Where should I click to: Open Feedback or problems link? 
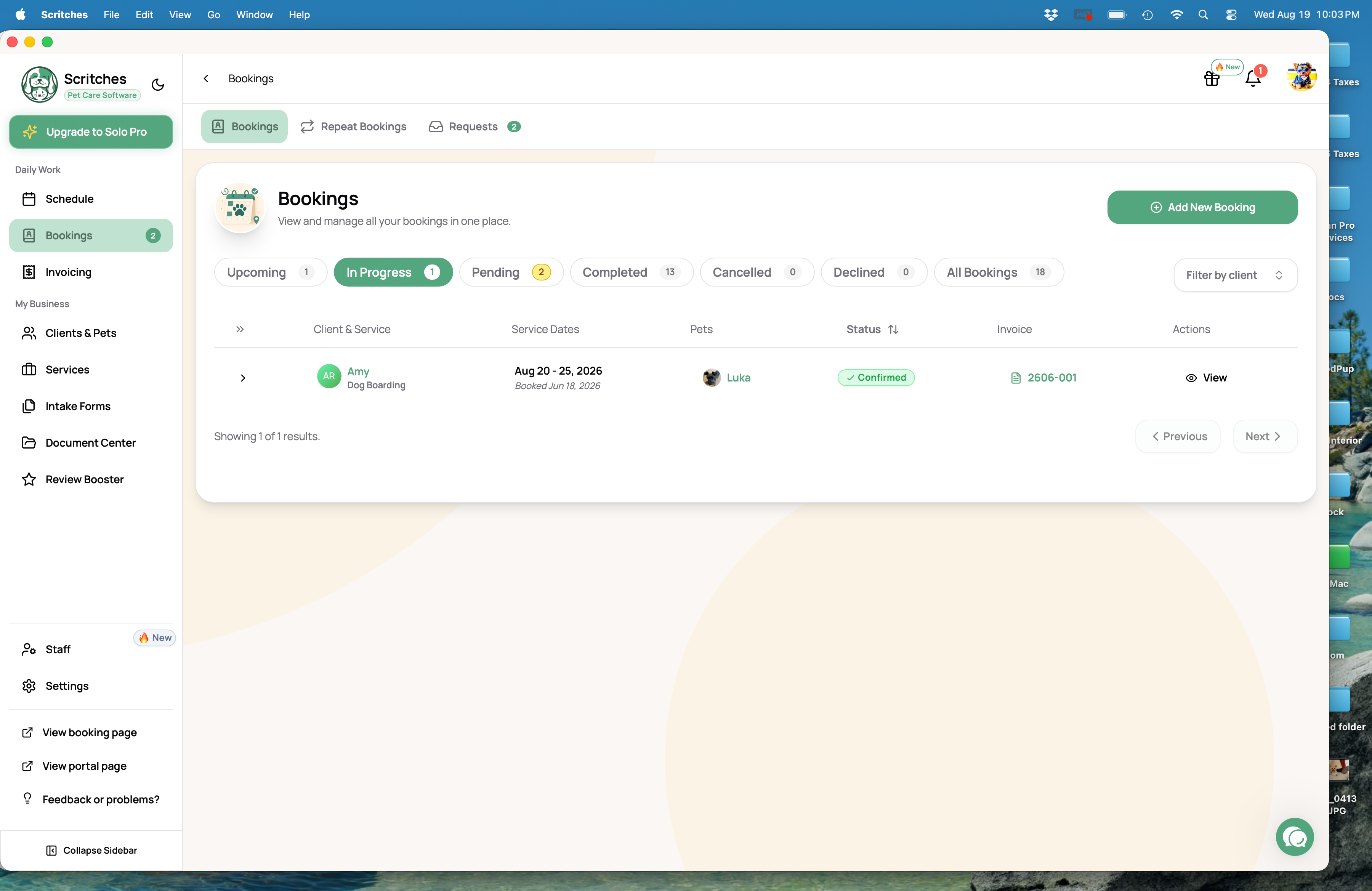(91, 800)
